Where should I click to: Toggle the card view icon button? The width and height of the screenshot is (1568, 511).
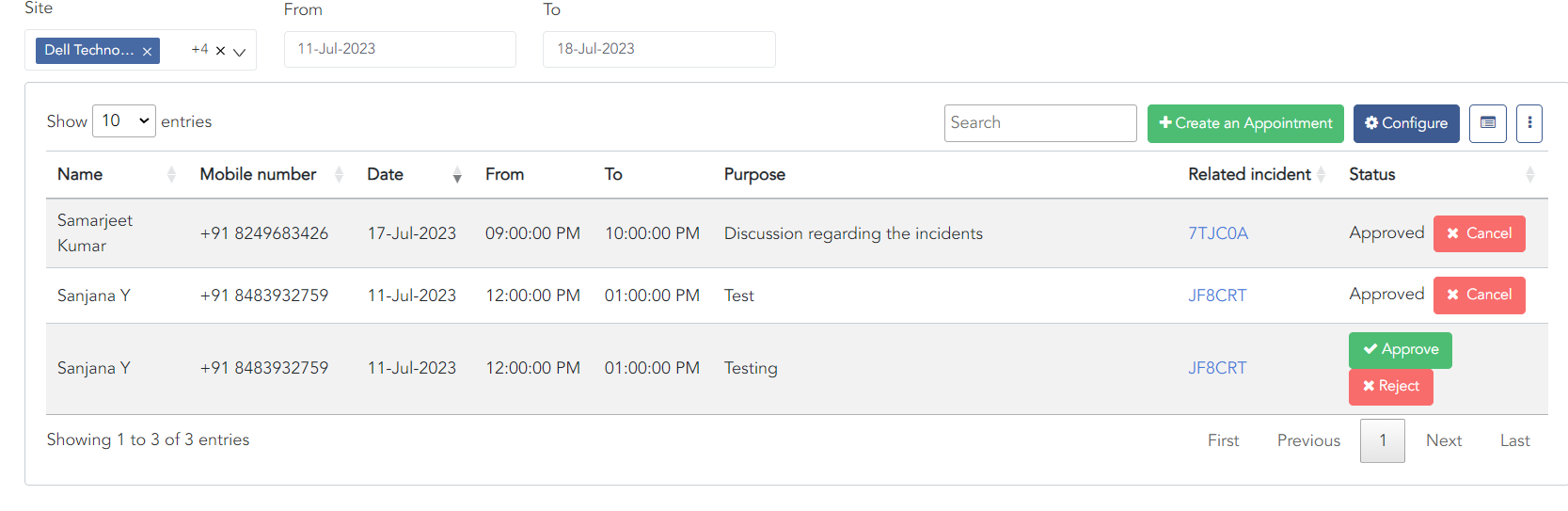[x=1487, y=123]
